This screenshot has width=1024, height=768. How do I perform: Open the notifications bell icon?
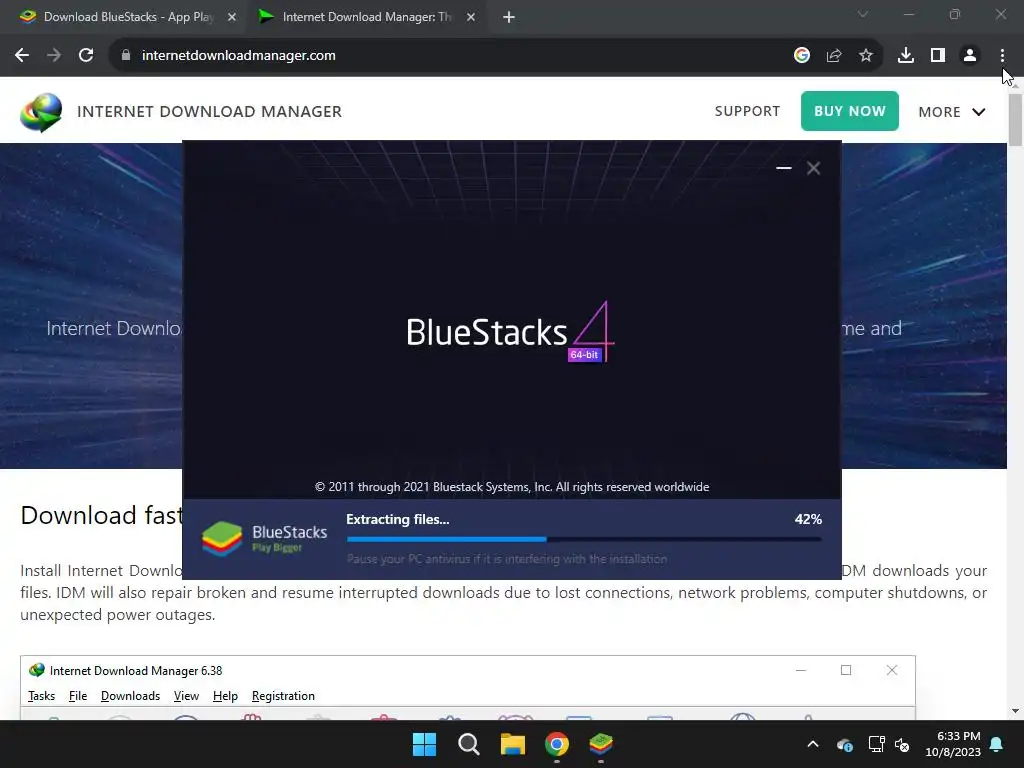[x=997, y=744]
